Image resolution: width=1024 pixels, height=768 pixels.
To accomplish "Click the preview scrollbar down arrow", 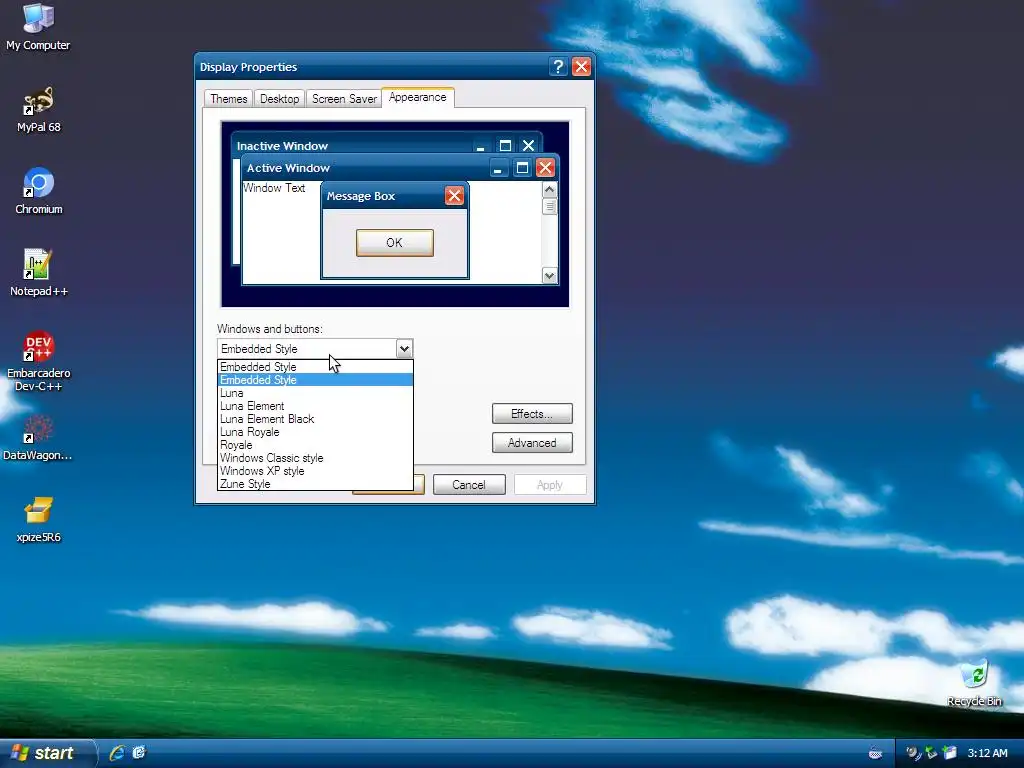I will click(549, 276).
